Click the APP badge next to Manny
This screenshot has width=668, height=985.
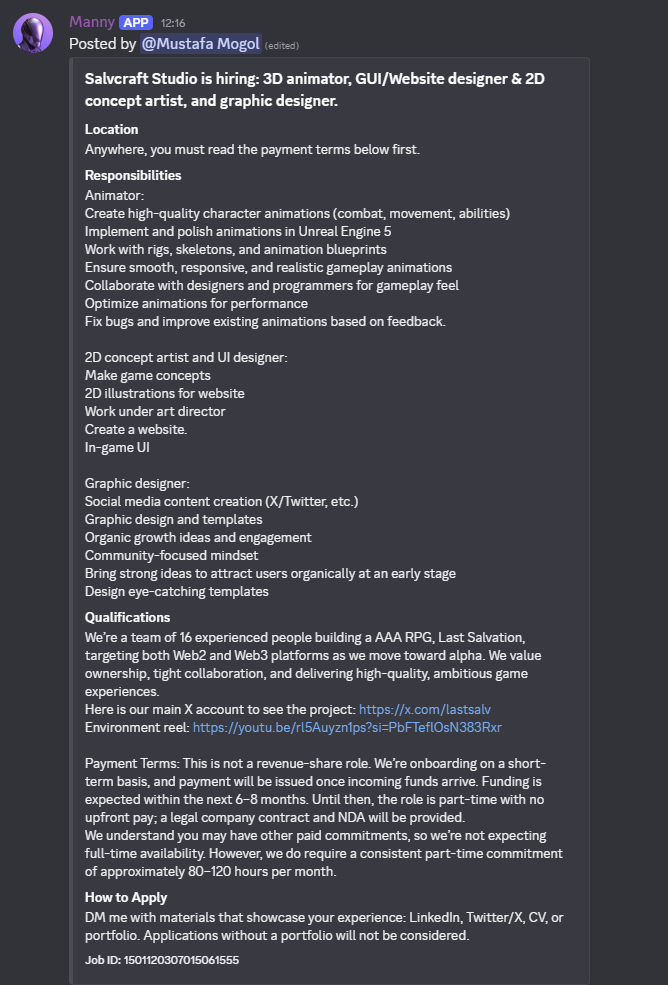[x=136, y=23]
